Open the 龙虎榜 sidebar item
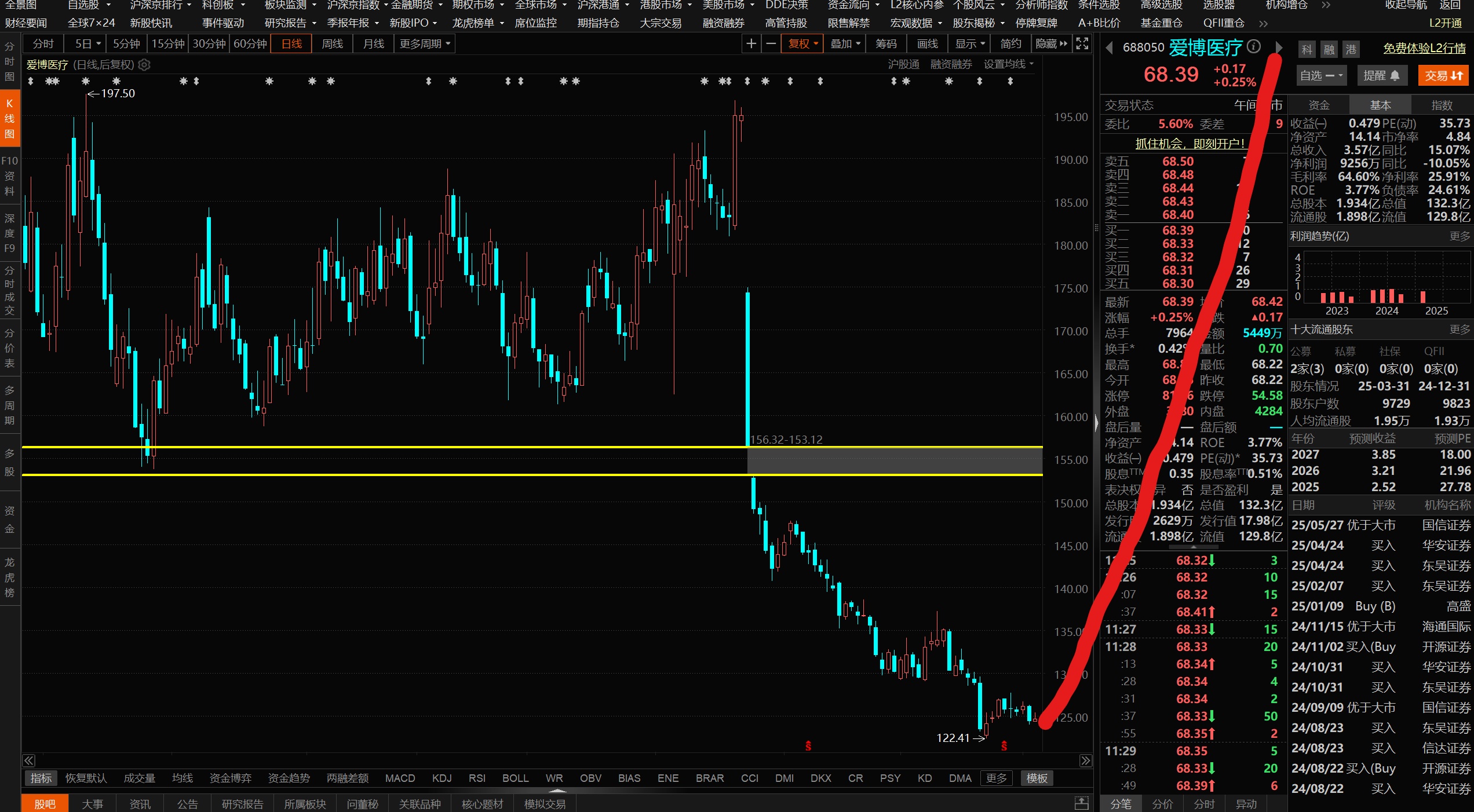Image resolution: width=1474 pixels, height=812 pixels. pos(10,577)
